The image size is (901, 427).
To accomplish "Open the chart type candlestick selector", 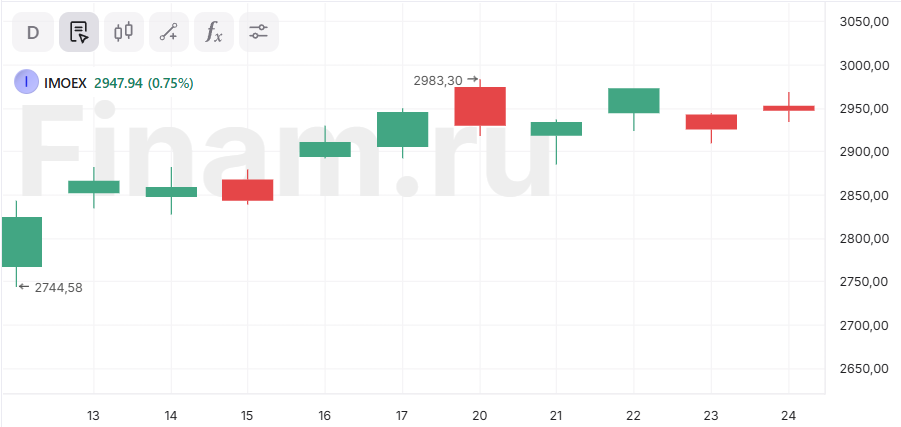I will point(124,32).
